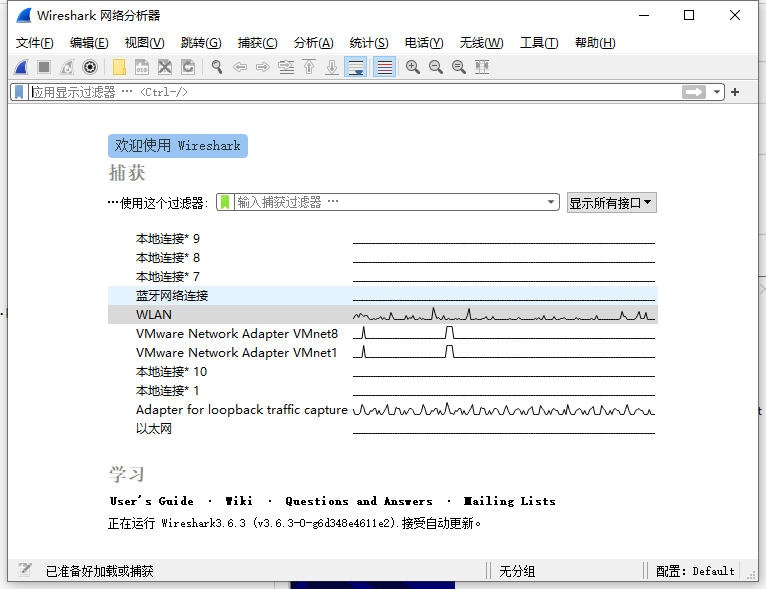Open the Mailing Lists link
Viewport: 766px width, 589px height.
[x=510, y=501]
